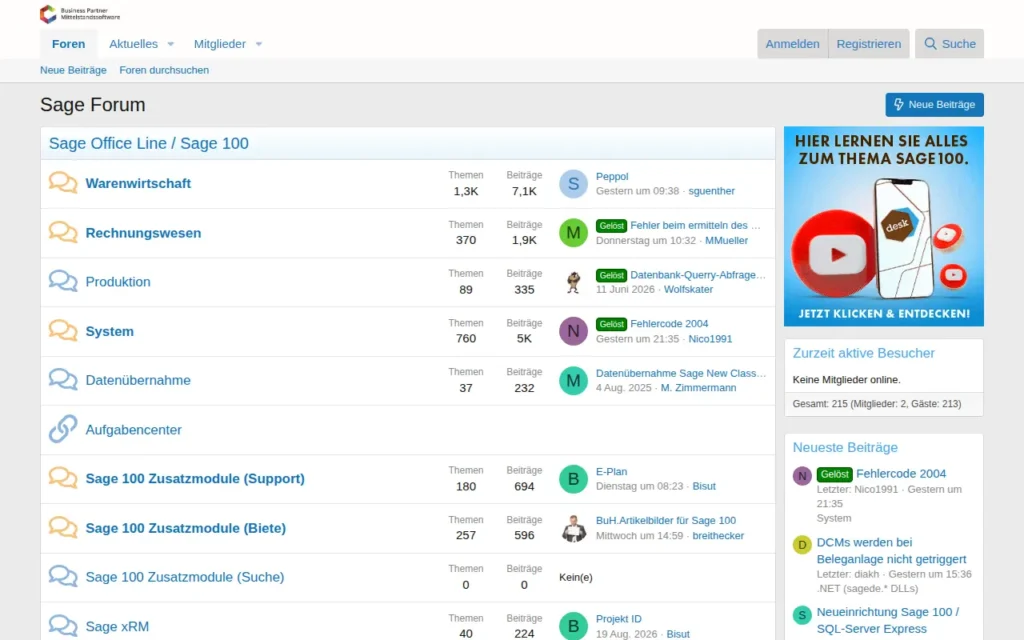Open Datenübernahme Sage New Class thread
The height and width of the screenshot is (640, 1024).
click(680, 374)
